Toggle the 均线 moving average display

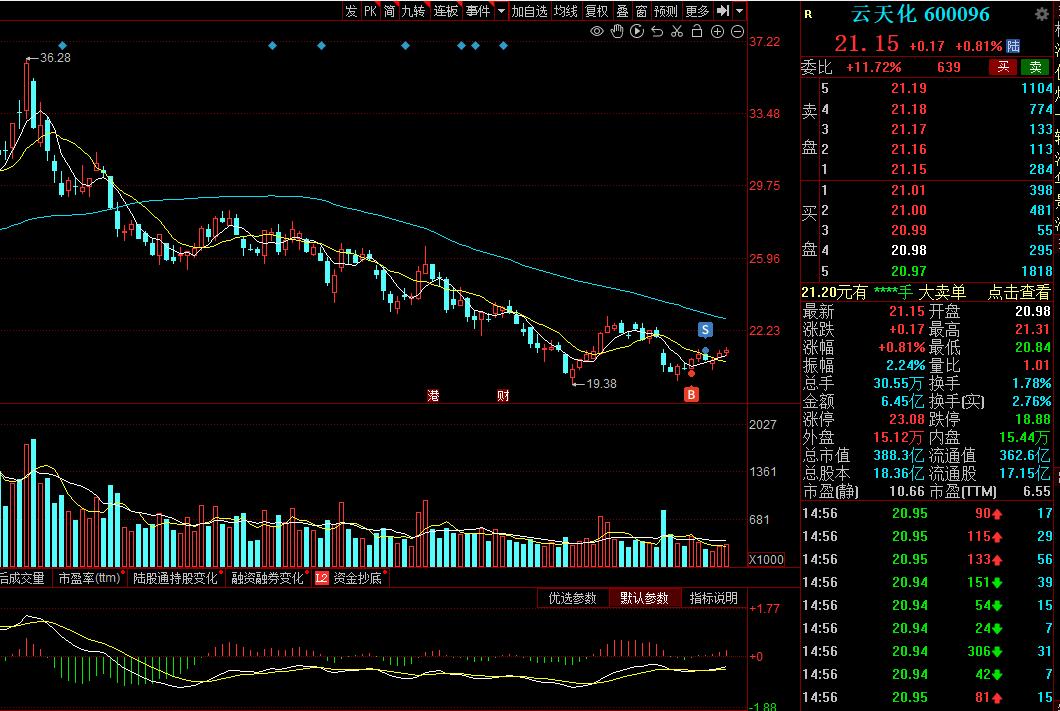point(566,11)
